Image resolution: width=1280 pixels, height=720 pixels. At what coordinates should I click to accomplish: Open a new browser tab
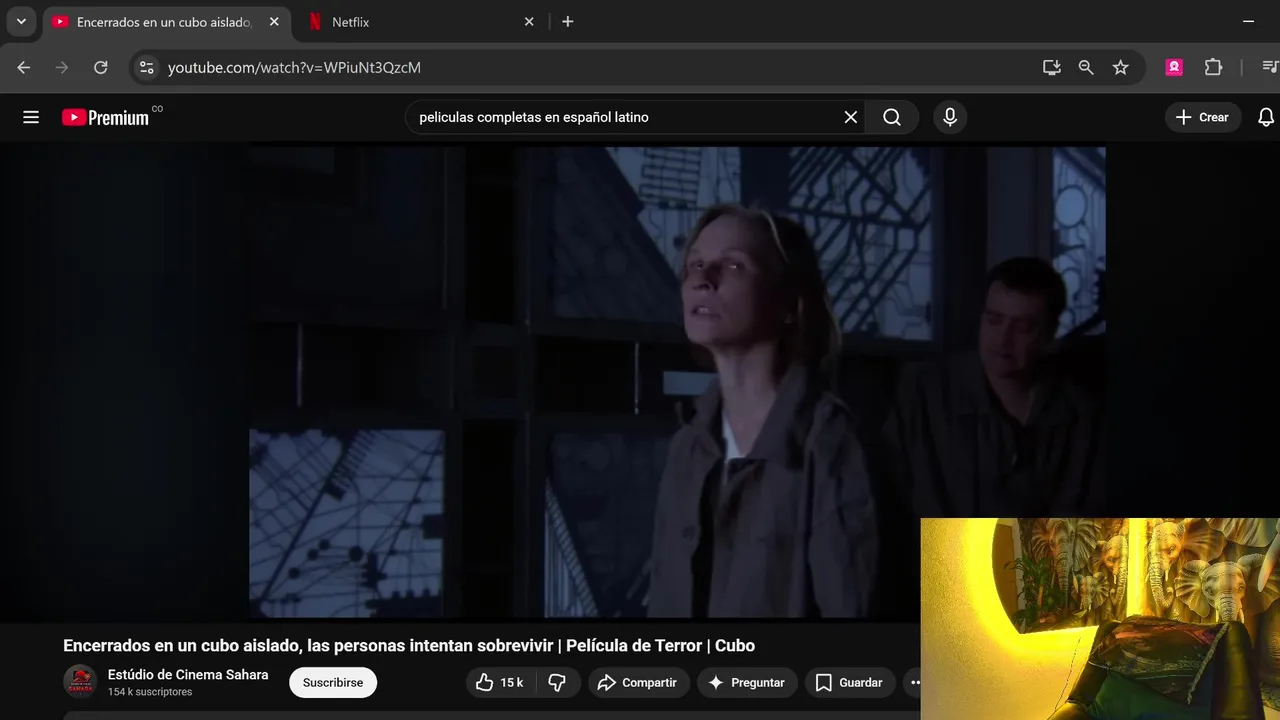[567, 22]
